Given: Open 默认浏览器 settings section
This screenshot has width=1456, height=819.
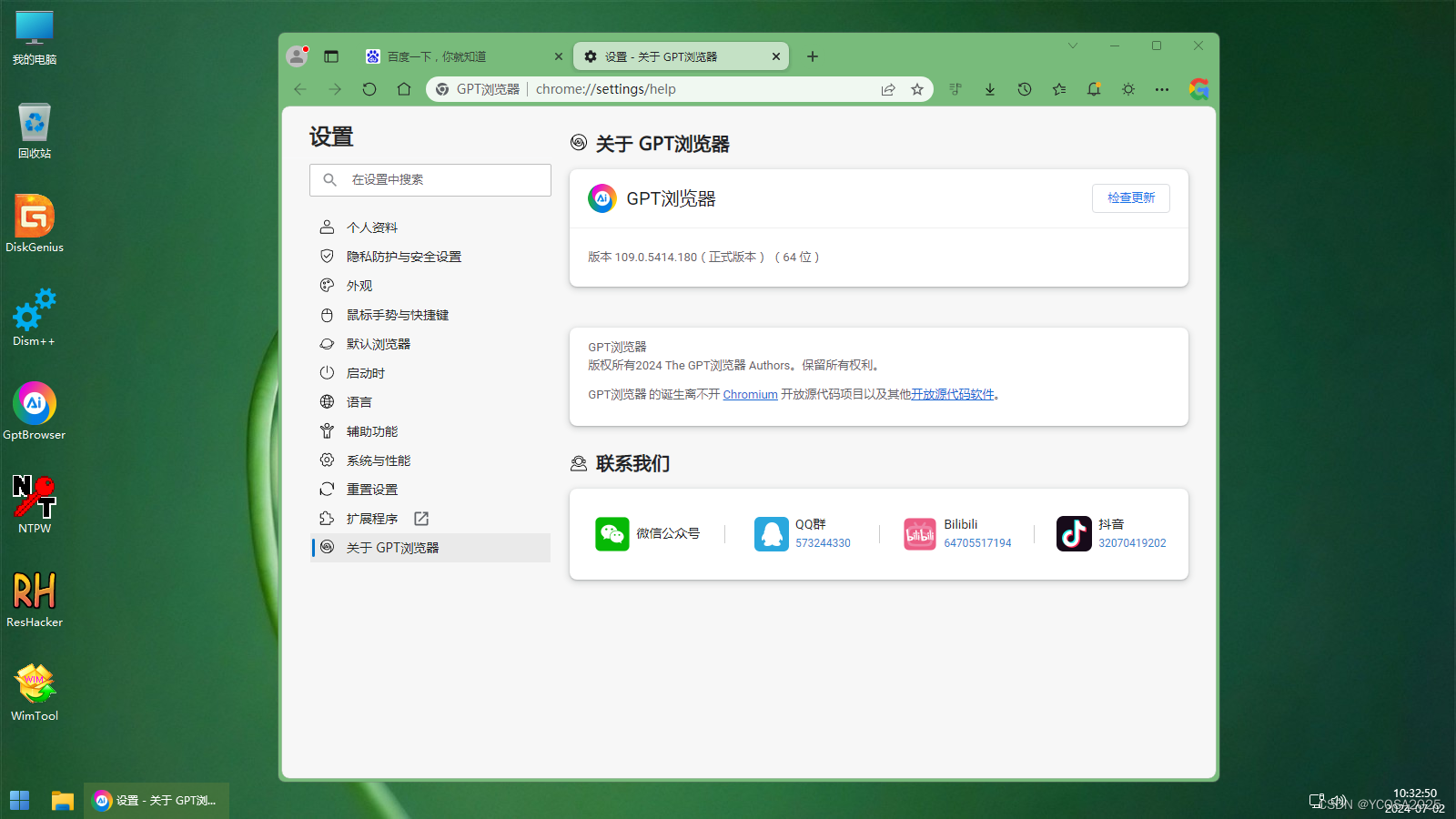Looking at the screenshot, I should pos(430,344).
